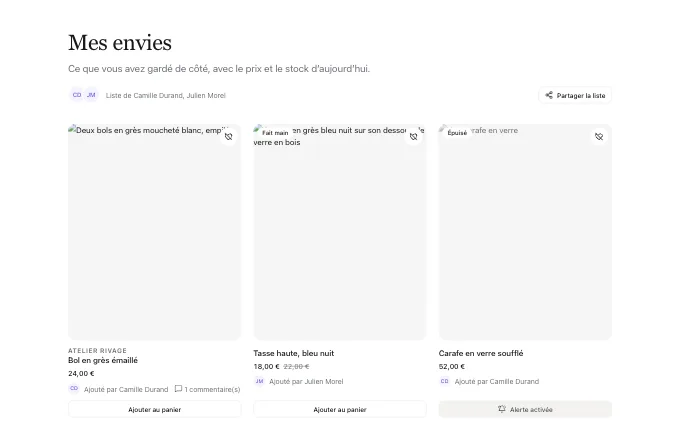The height and width of the screenshot is (425, 680).
Task: Click CD avatar under Carafe en verre soufflé
Action: (445, 381)
